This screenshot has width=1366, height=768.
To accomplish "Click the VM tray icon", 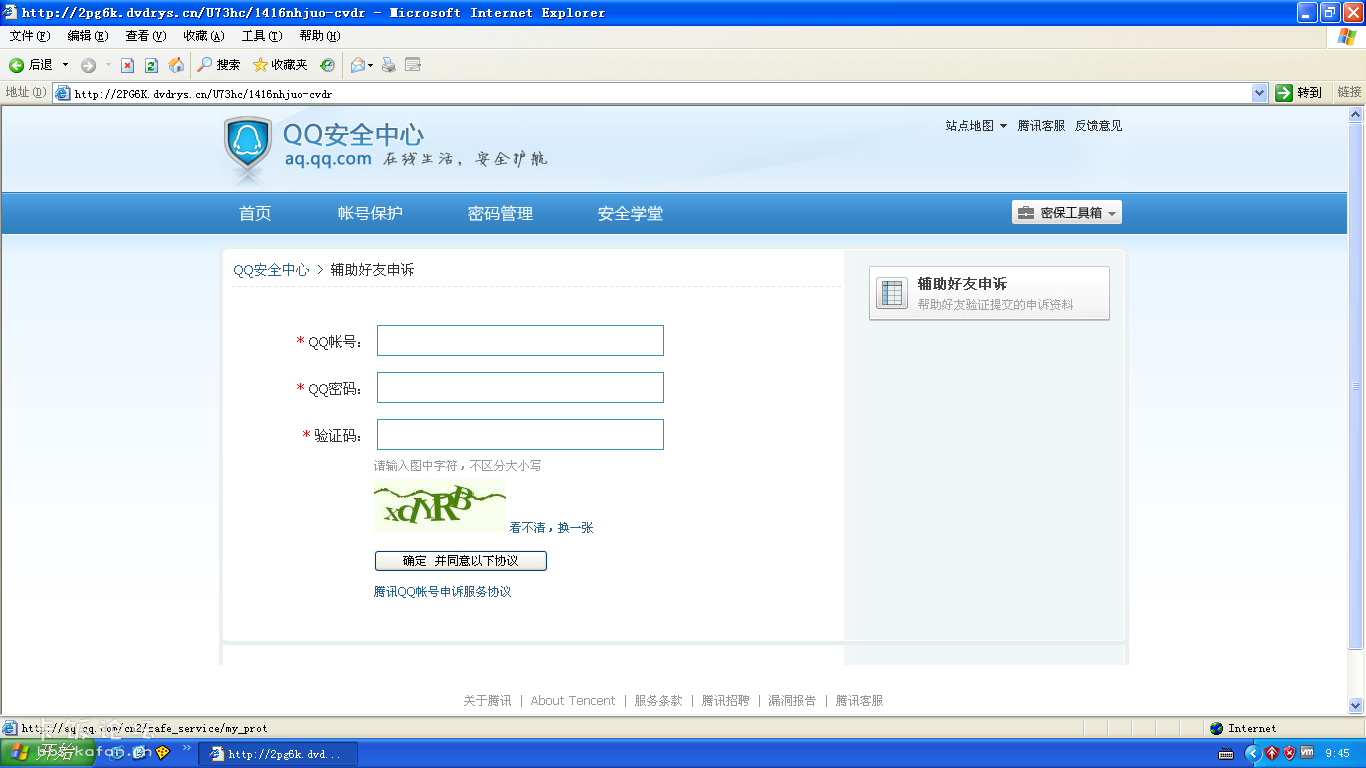I will click(1306, 753).
